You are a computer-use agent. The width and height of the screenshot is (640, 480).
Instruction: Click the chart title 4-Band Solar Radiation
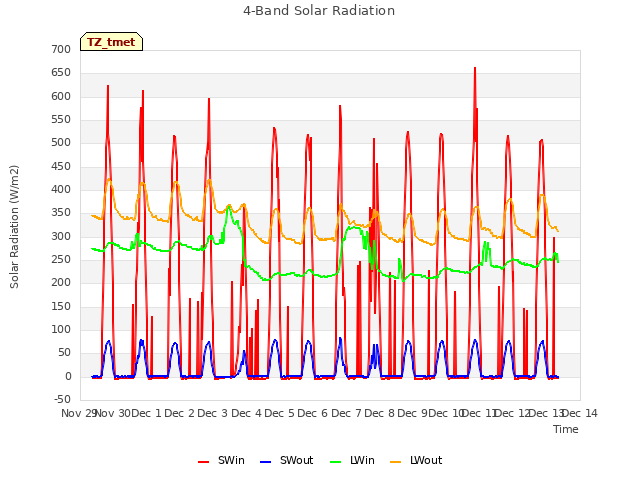pos(319,11)
